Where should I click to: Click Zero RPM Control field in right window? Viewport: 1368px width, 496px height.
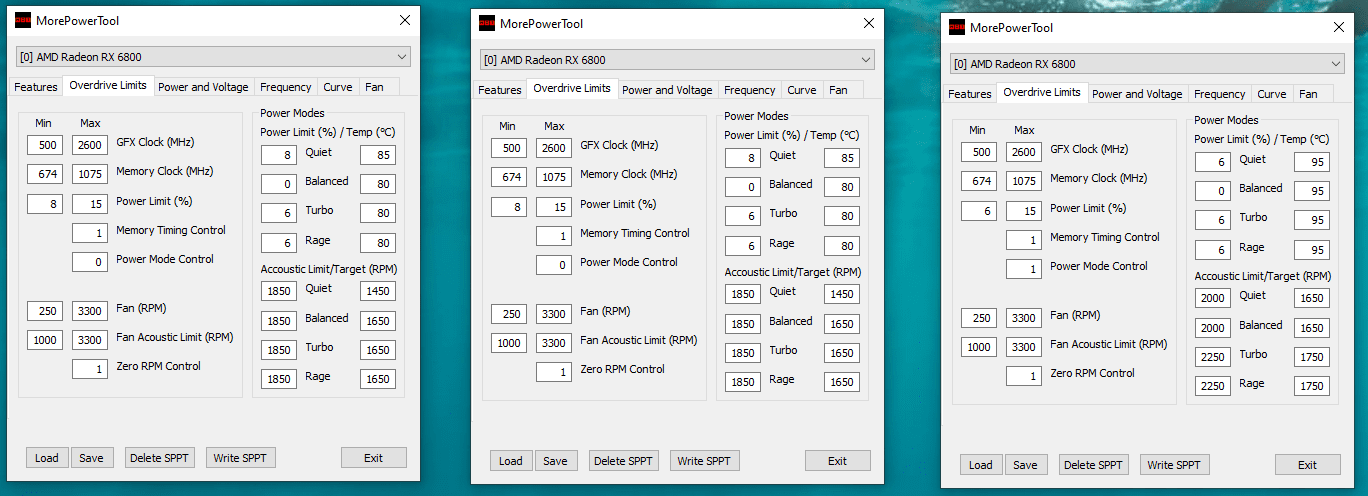pos(1024,376)
